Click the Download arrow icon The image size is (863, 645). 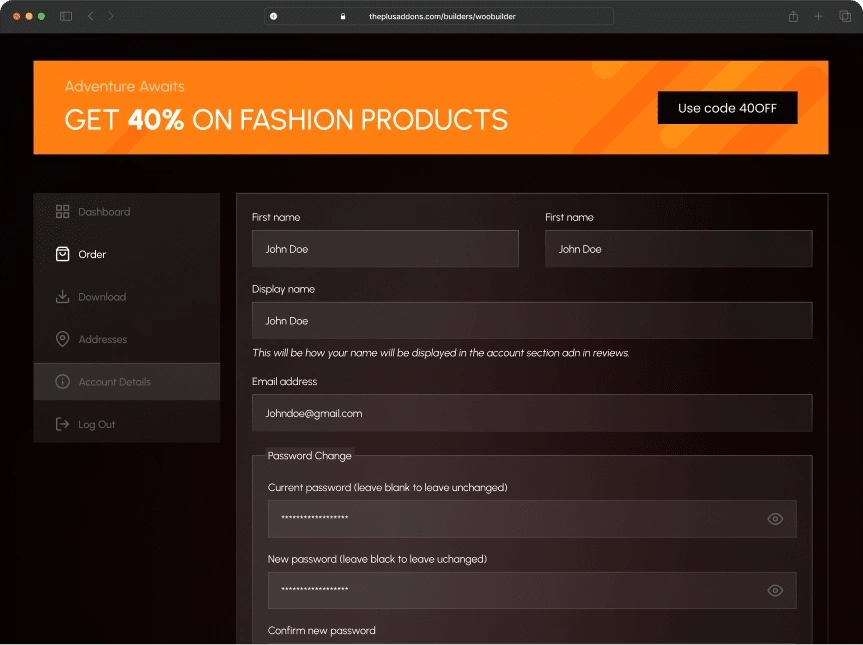[61, 296]
